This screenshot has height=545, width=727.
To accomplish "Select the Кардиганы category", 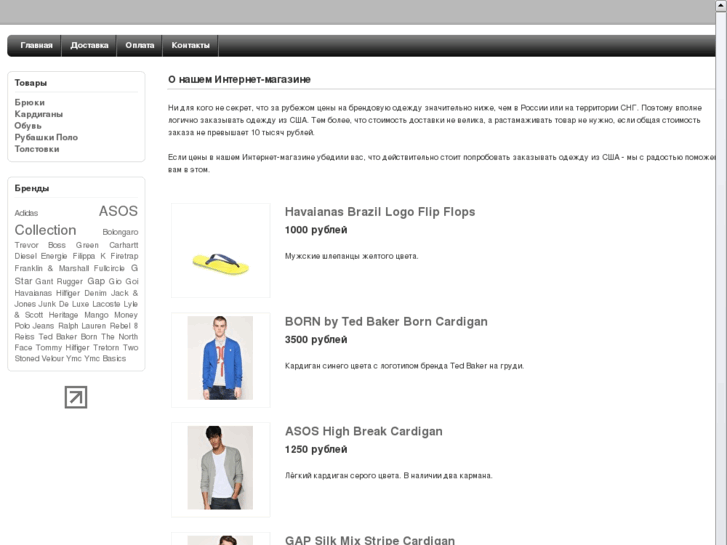I will [x=38, y=114].
